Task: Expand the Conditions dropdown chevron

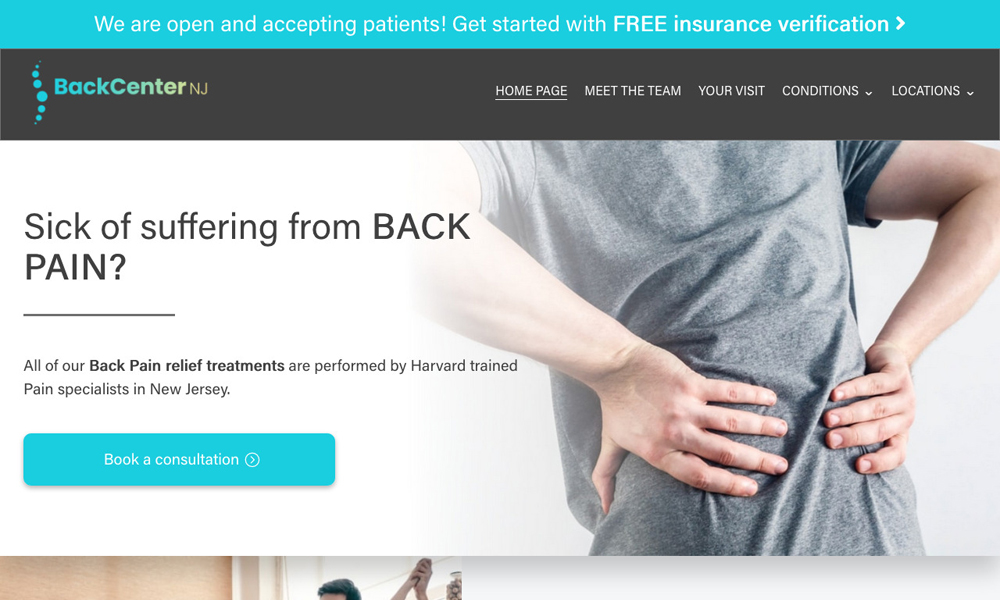Action: (869, 93)
